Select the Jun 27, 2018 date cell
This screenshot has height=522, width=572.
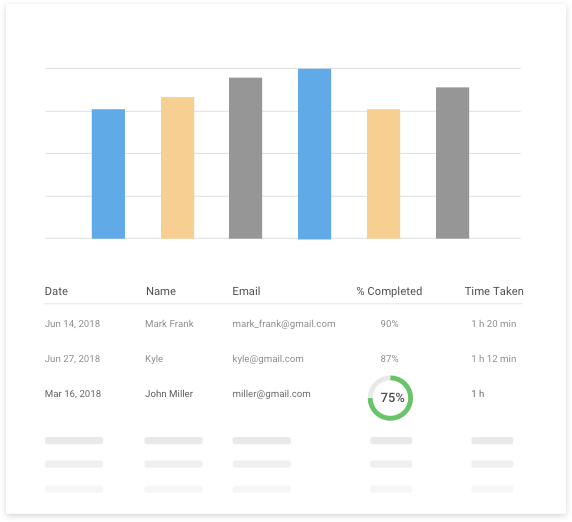click(x=72, y=359)
